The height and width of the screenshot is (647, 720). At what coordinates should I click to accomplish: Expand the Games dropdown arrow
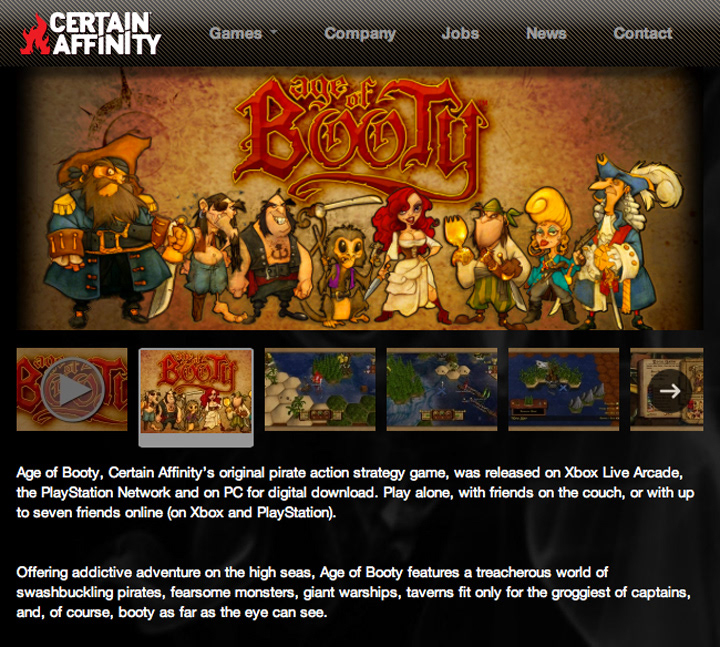click(x=274, y=32)
